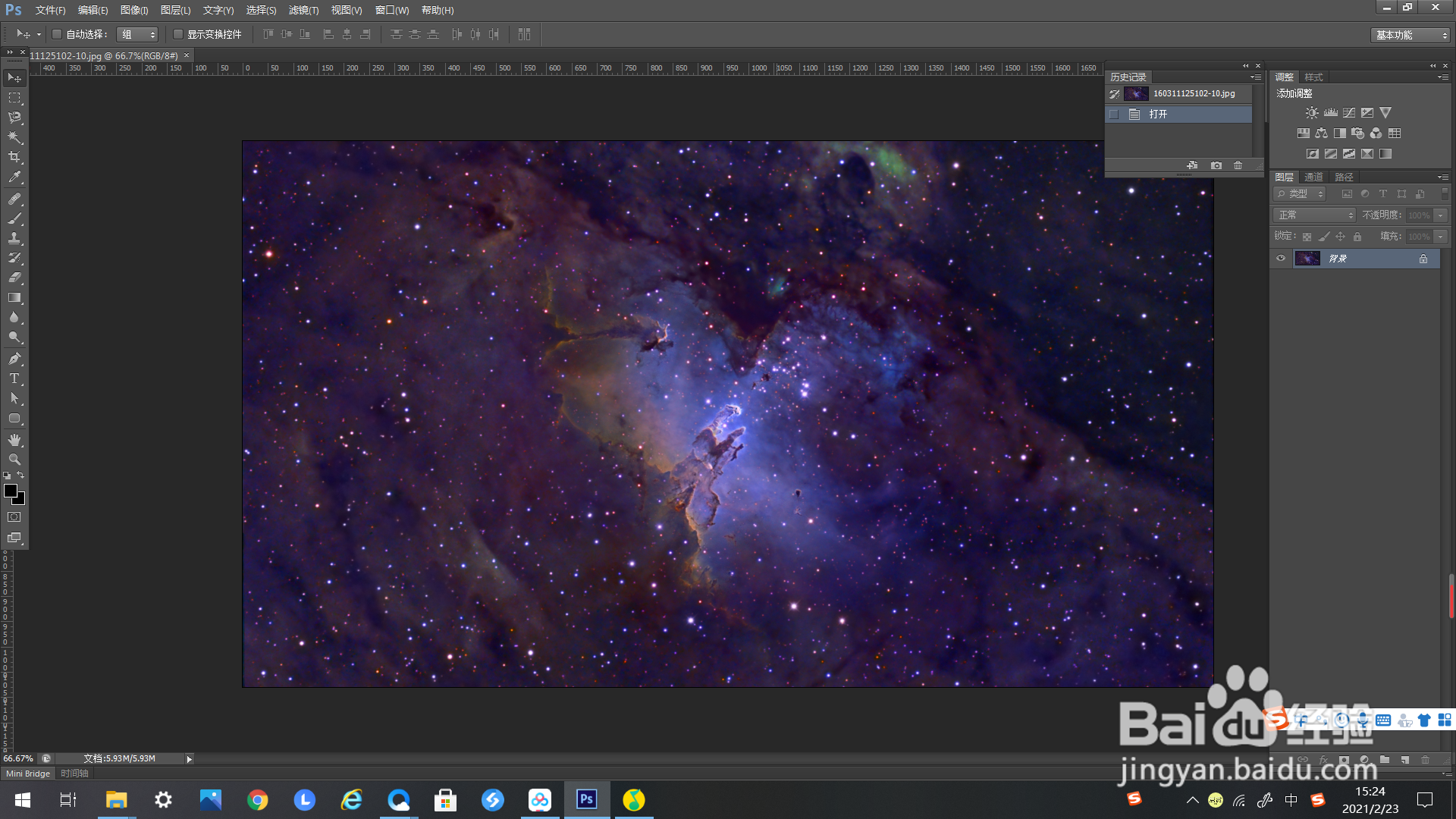Hide the 背景 layer visibility eye
The image size is (1456, 819).
pyautogui.click(x=1281, y=259)
